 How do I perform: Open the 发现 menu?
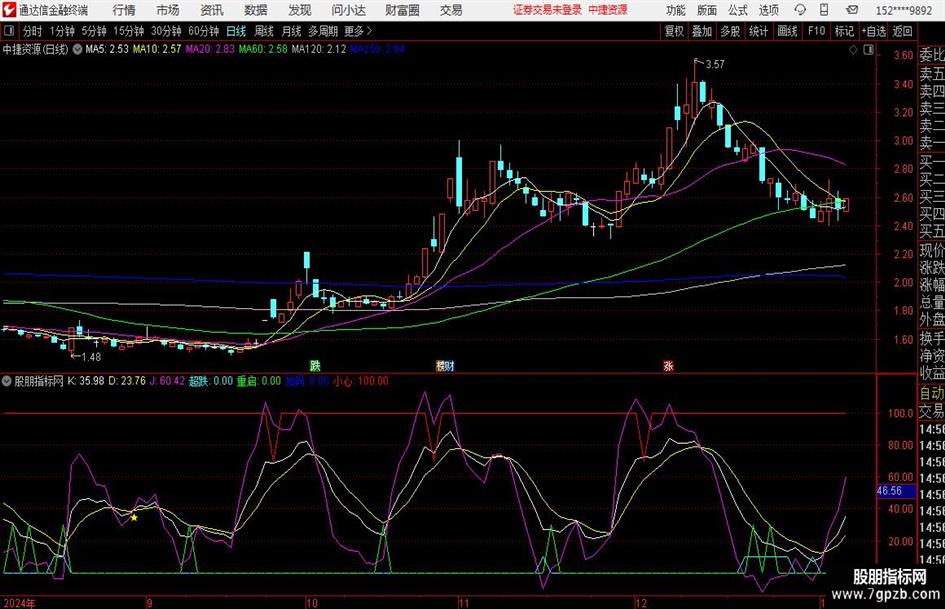click(300, 10)
